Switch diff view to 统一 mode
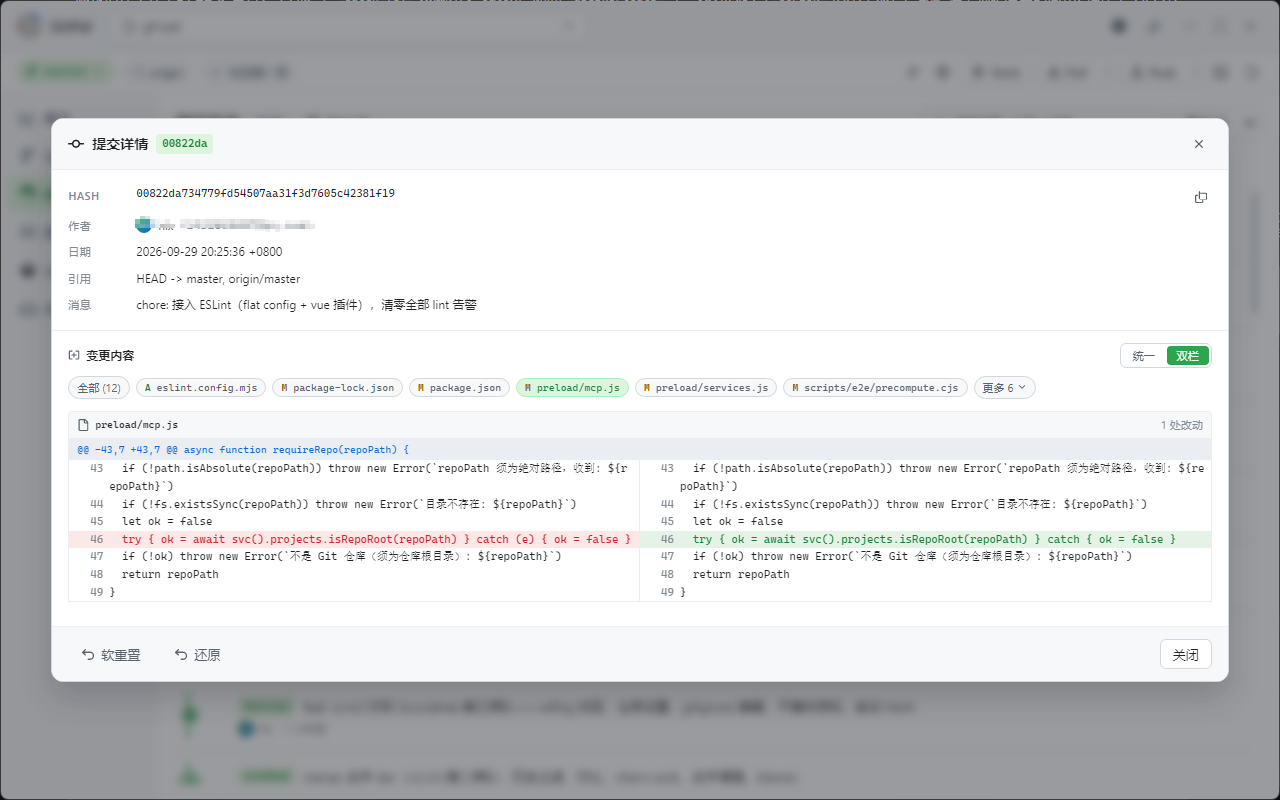Image resolution: width=1280 pixels, height=800 pixels. pos(1144,356)
